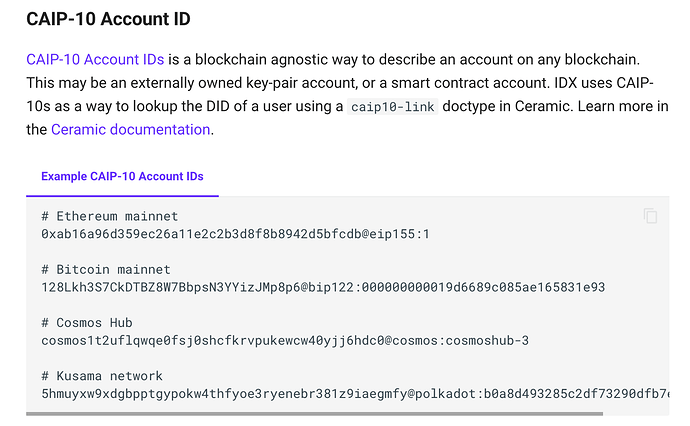Click the Bitcoin 128Lkh address text
The width and height of the screenshot is (690, 426).
(170, 287)
